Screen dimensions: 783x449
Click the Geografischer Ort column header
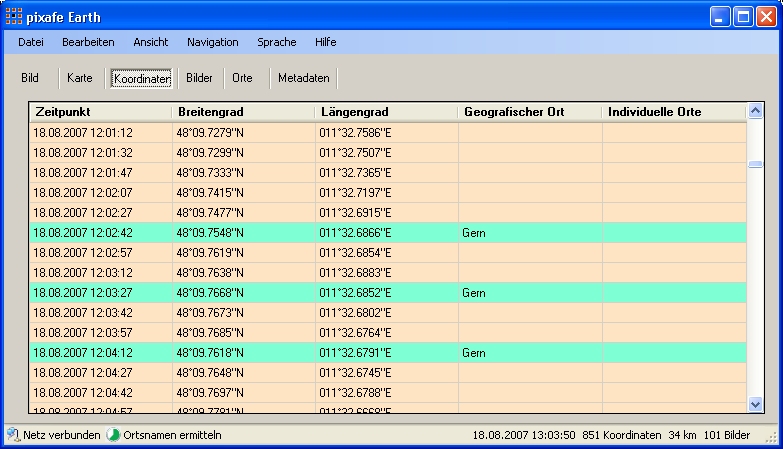529,112
